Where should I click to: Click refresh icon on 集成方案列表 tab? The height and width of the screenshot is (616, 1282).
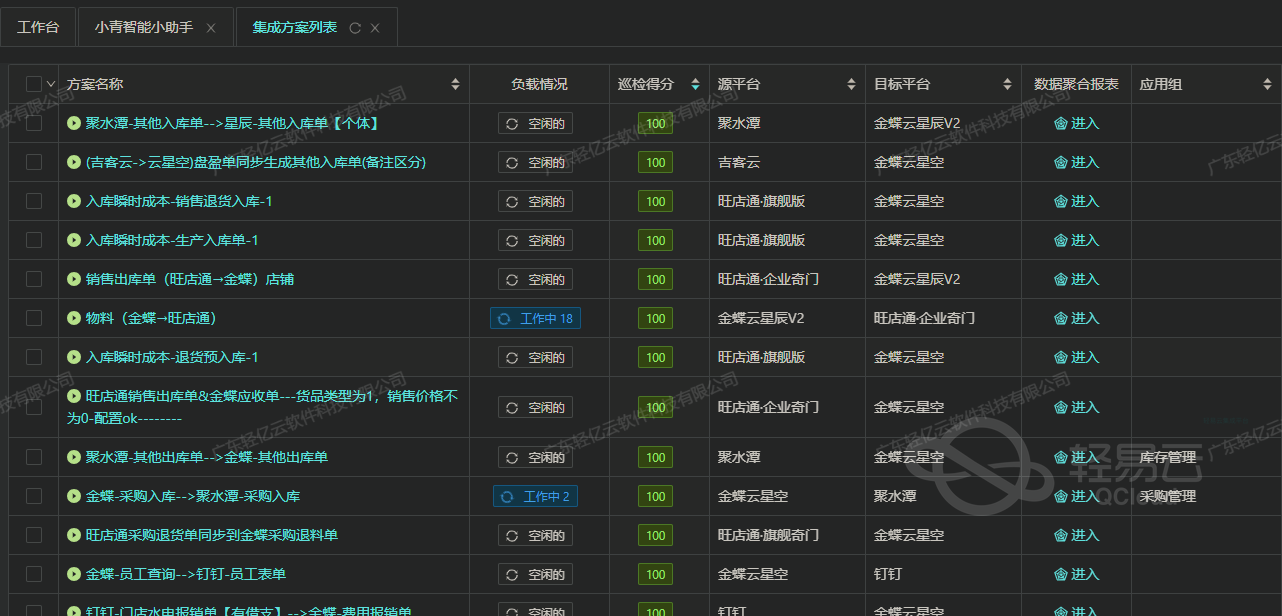point(355,28)
